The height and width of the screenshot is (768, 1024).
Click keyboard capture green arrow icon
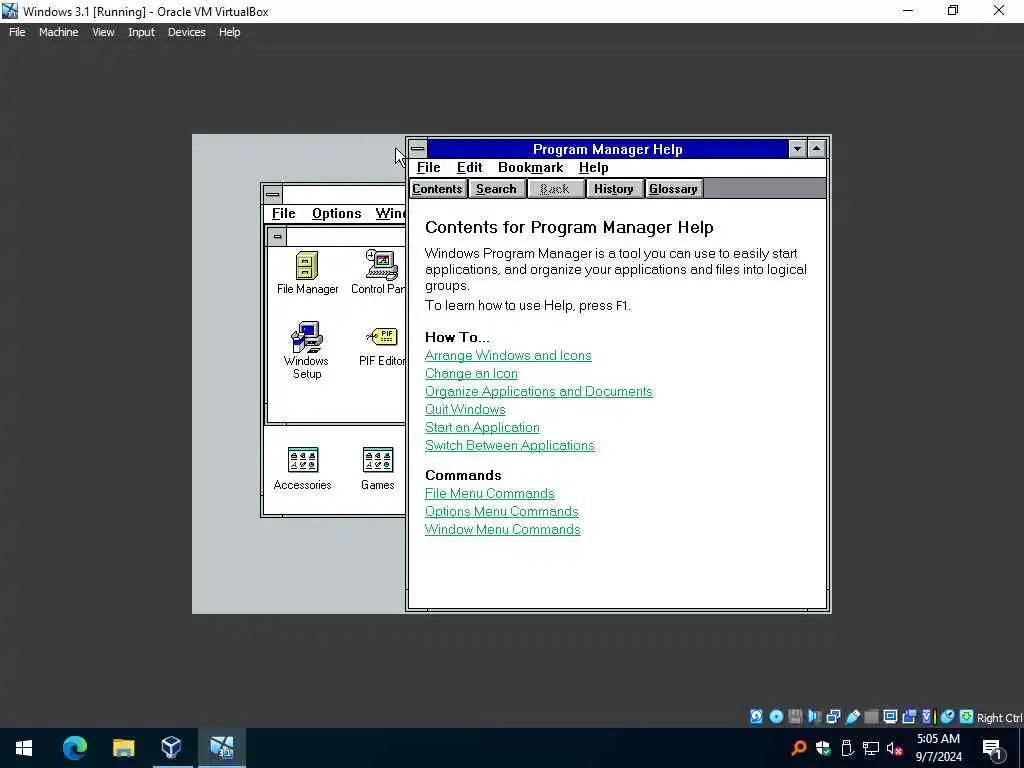coord(967,717)
